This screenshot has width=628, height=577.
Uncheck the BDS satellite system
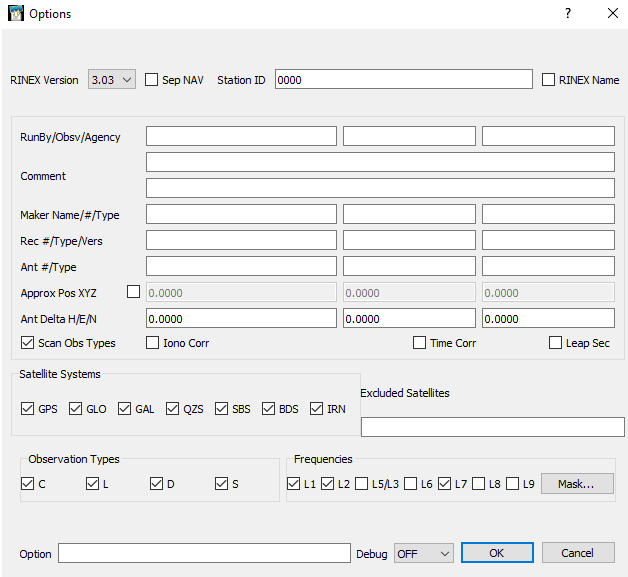(268, 408)
